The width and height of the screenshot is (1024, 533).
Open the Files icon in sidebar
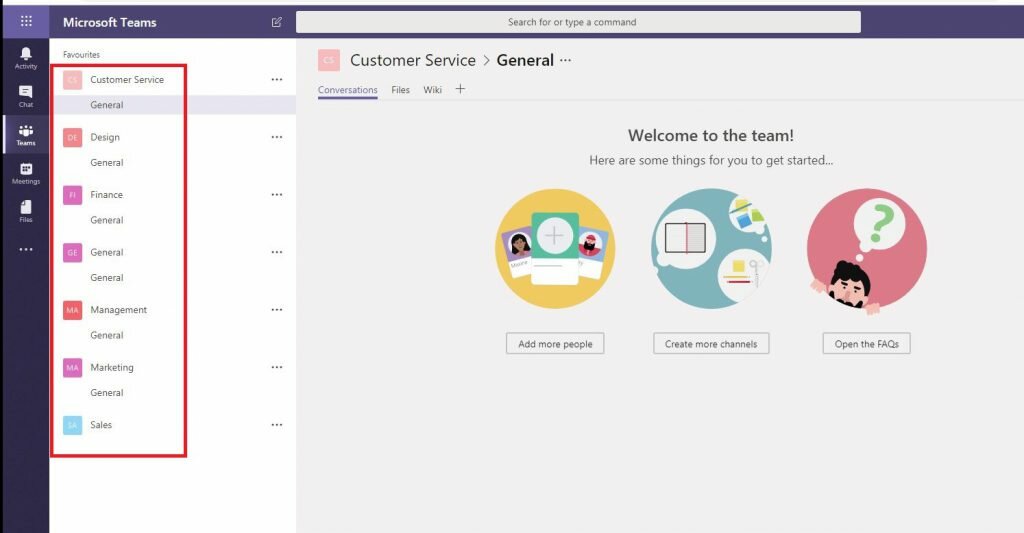25,211
